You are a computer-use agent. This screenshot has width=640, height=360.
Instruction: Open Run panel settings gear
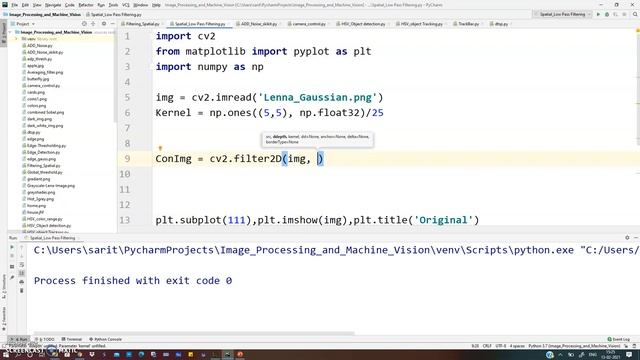click(627, 238)
